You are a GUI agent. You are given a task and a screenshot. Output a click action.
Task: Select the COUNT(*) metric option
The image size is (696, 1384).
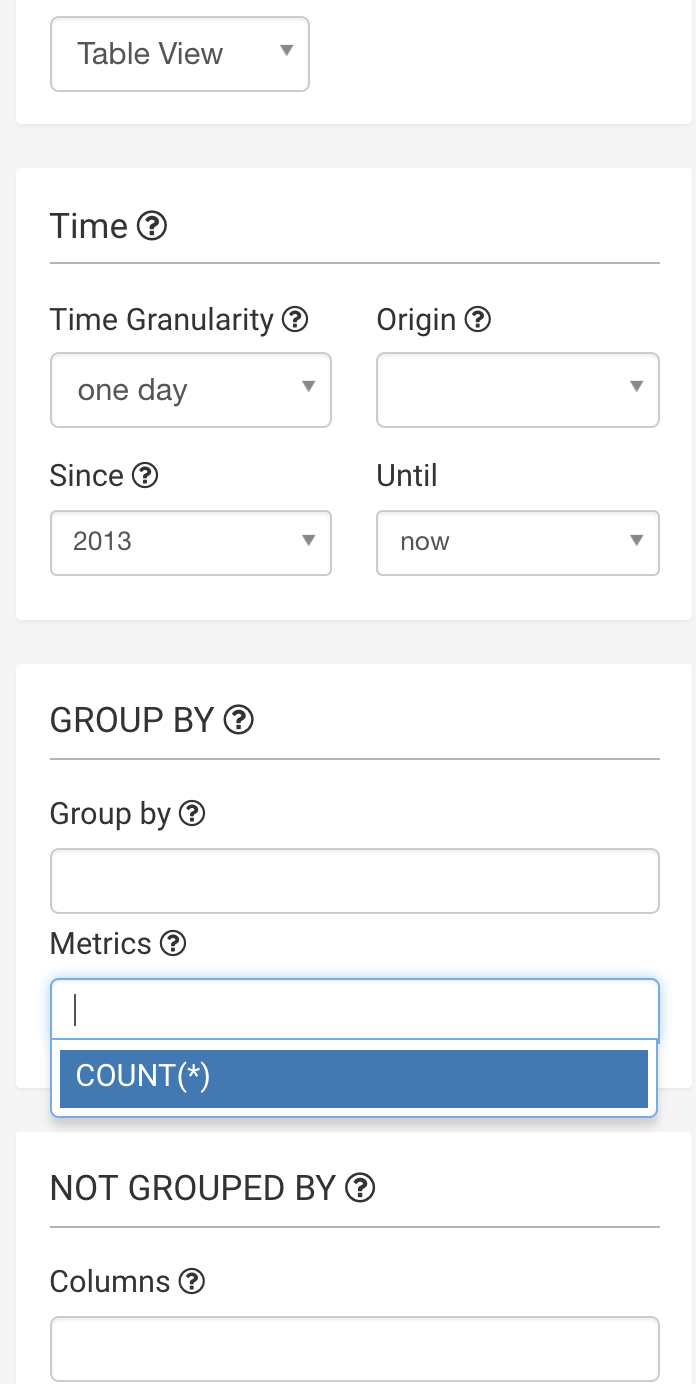354,1077
